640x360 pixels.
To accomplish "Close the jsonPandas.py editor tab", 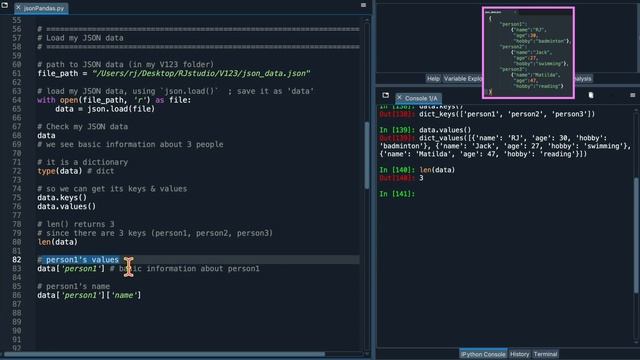I will pyautogui.click(x=18, y=8).
